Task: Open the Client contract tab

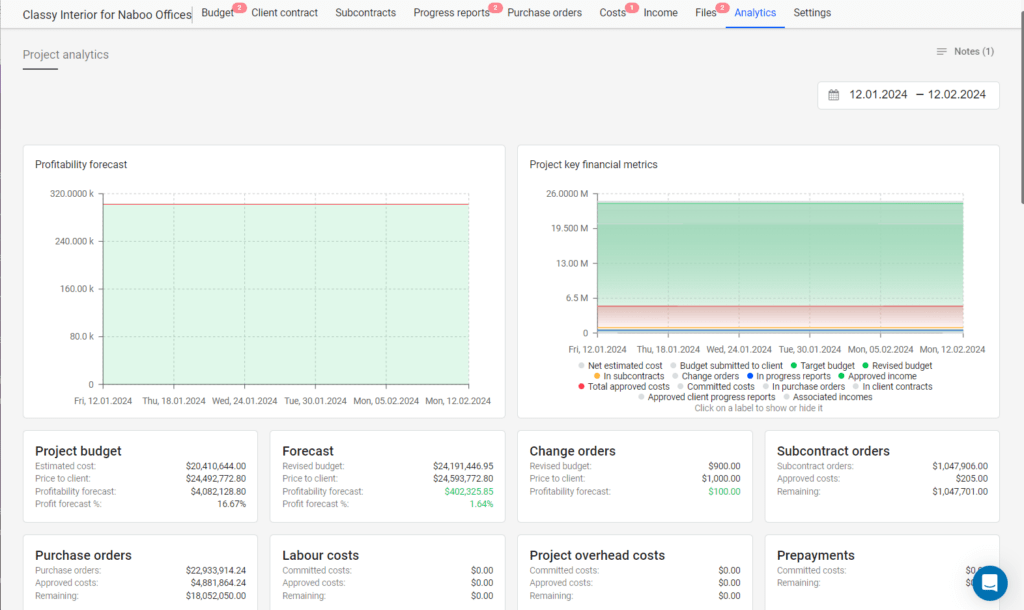Action: coord(284,13)
